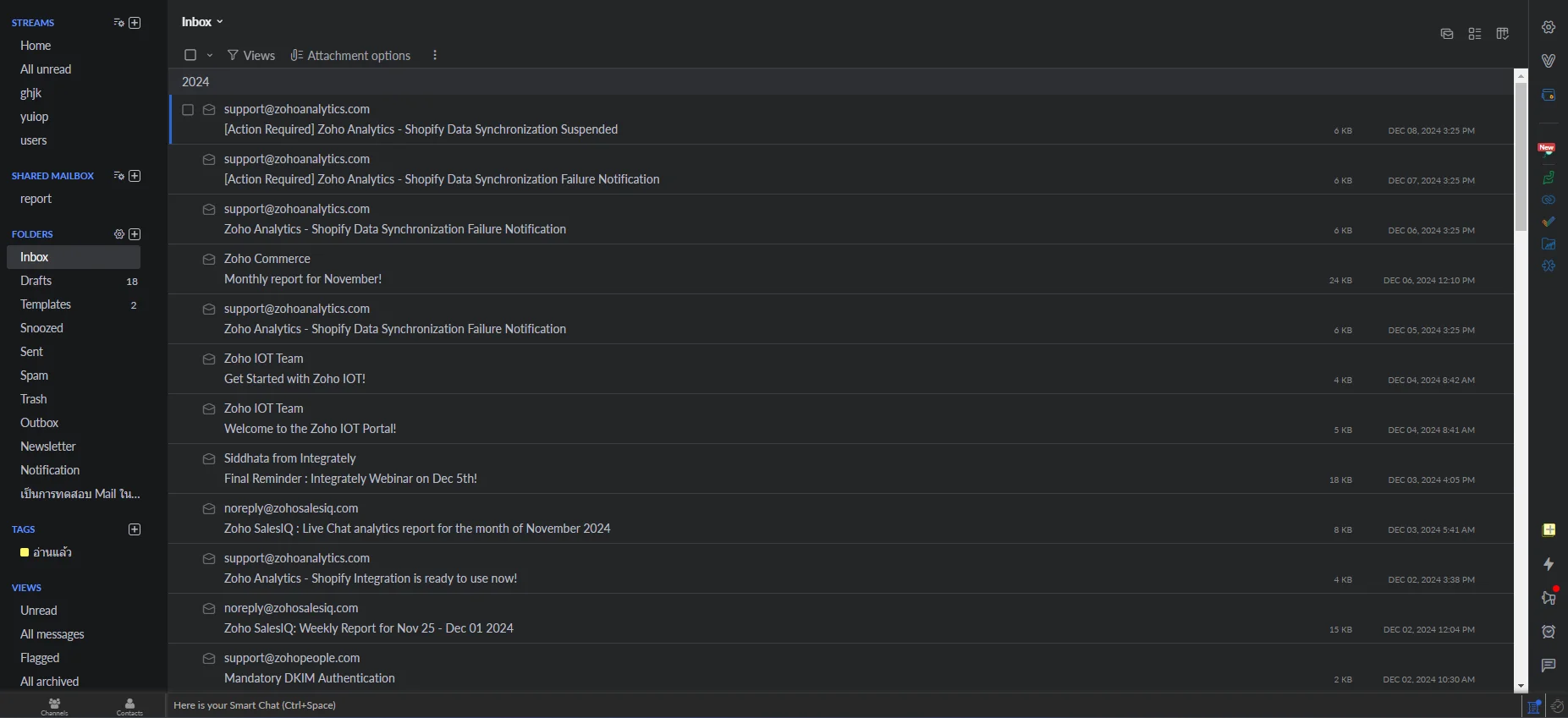Open Streams sort options icon

[x=118, y=23]
